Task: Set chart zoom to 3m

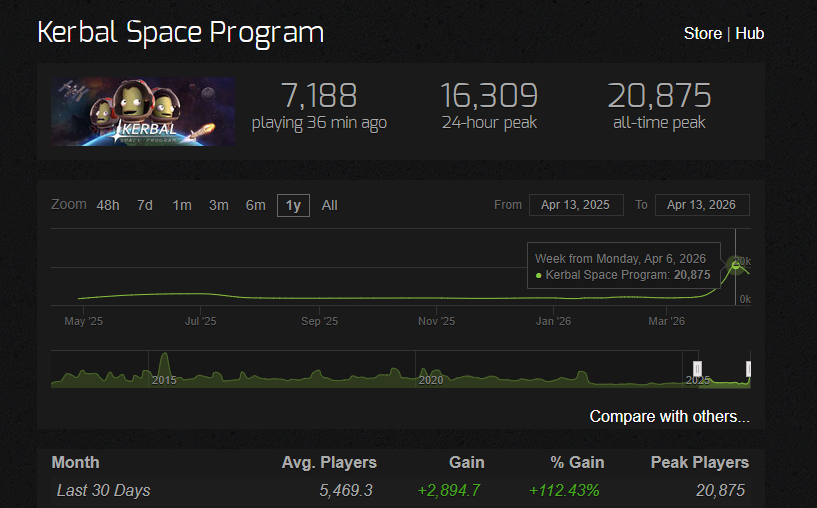Action: coord(219,205)
